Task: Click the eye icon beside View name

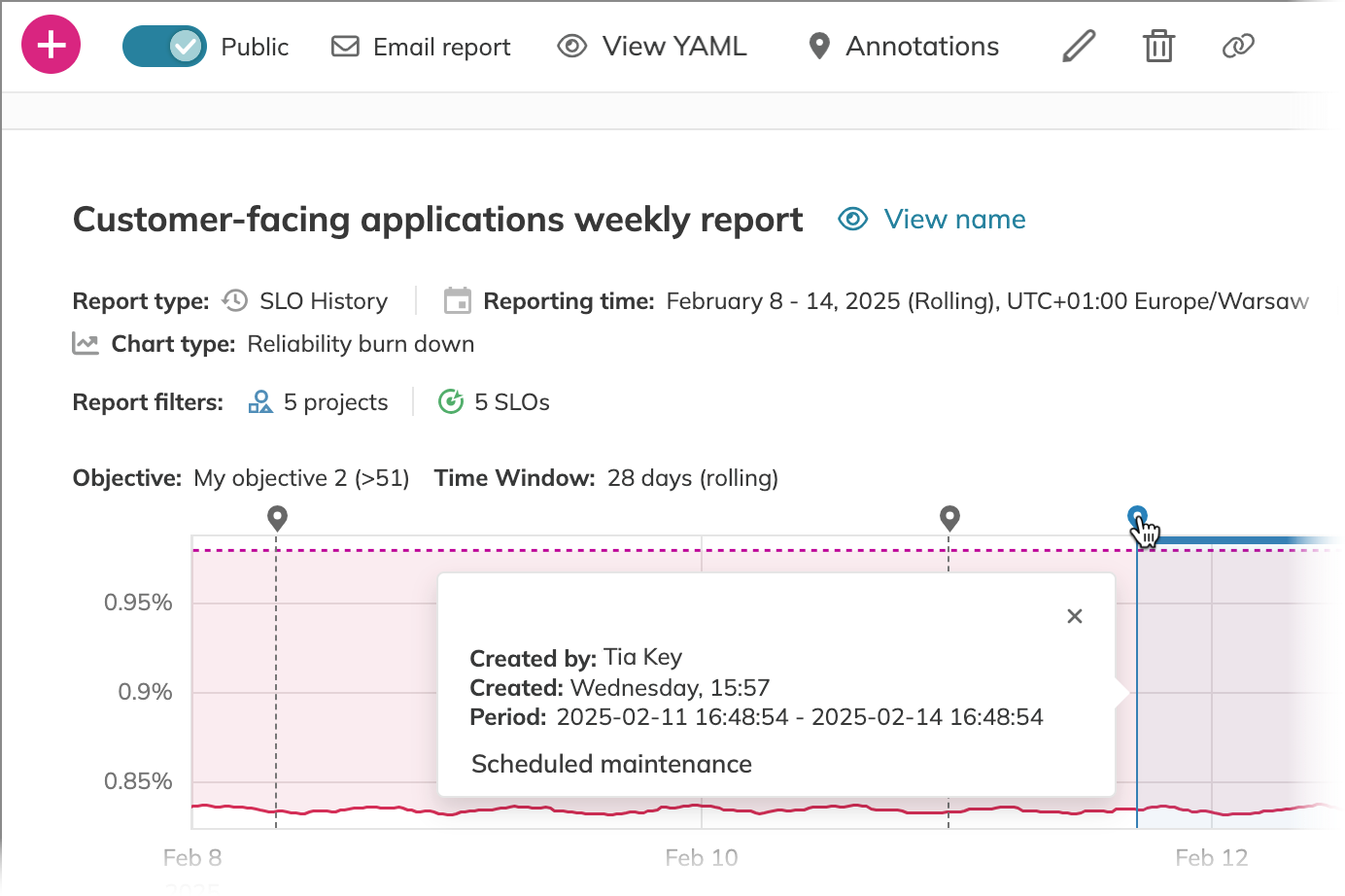Action: click(x=852, y=219)
